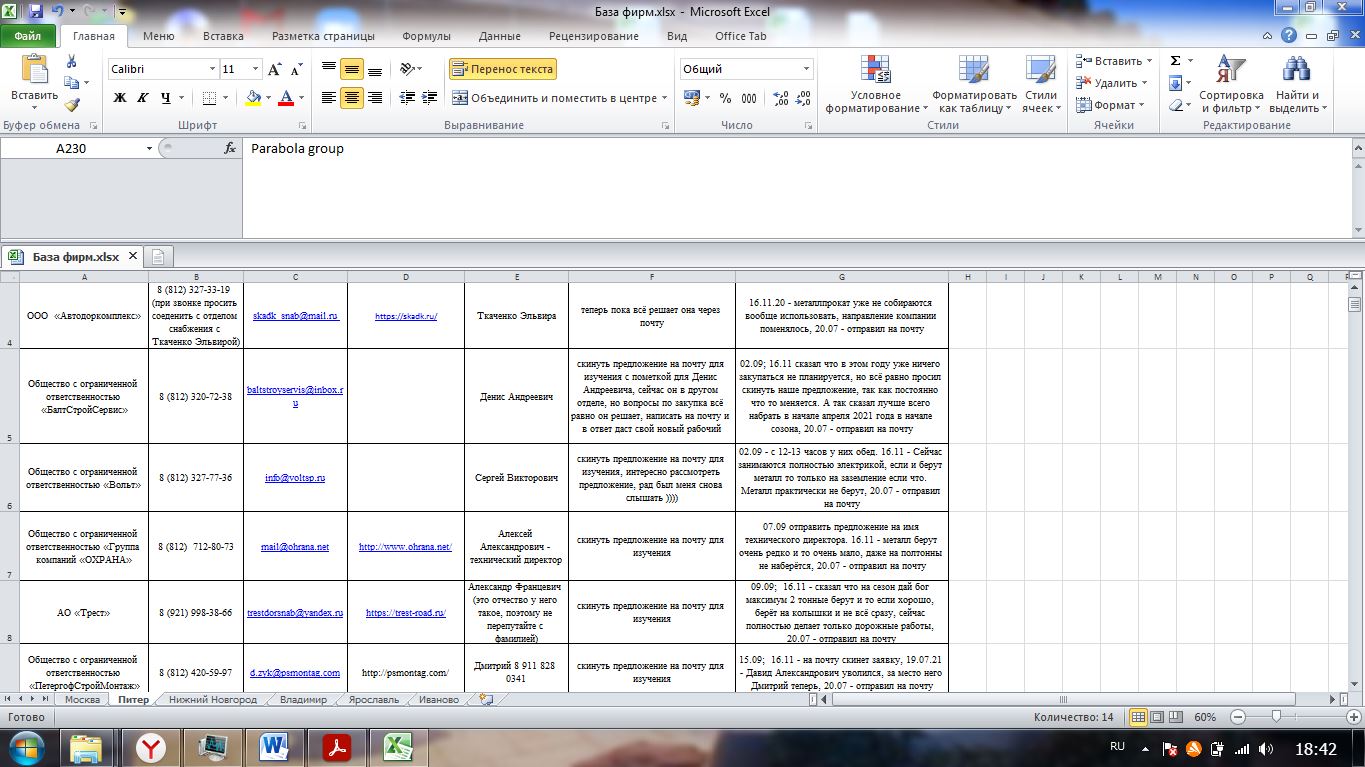Expand Объединить и поместить в центре arrow
The height and width of the screenshot is (767, 1365).
tap(665, 98)
